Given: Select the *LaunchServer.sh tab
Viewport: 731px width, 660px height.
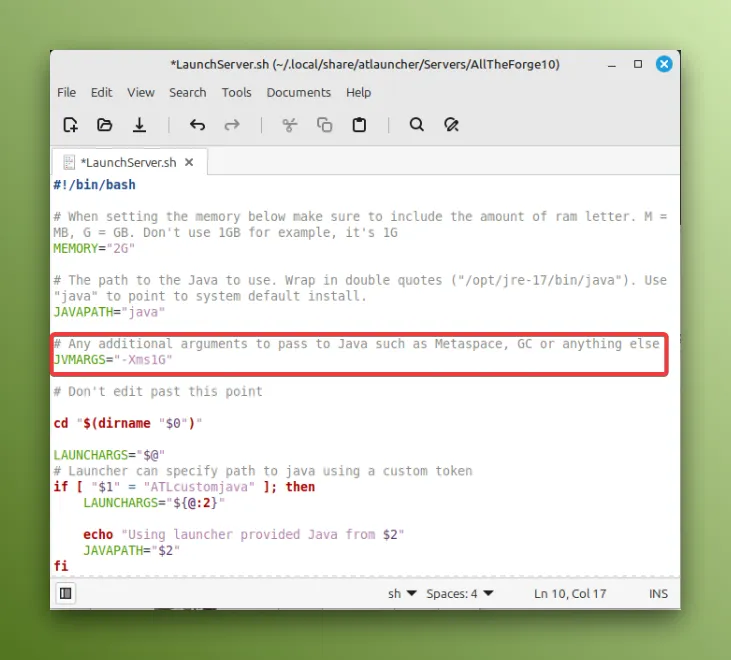Looking at the screenshot, I should point(129,162).
